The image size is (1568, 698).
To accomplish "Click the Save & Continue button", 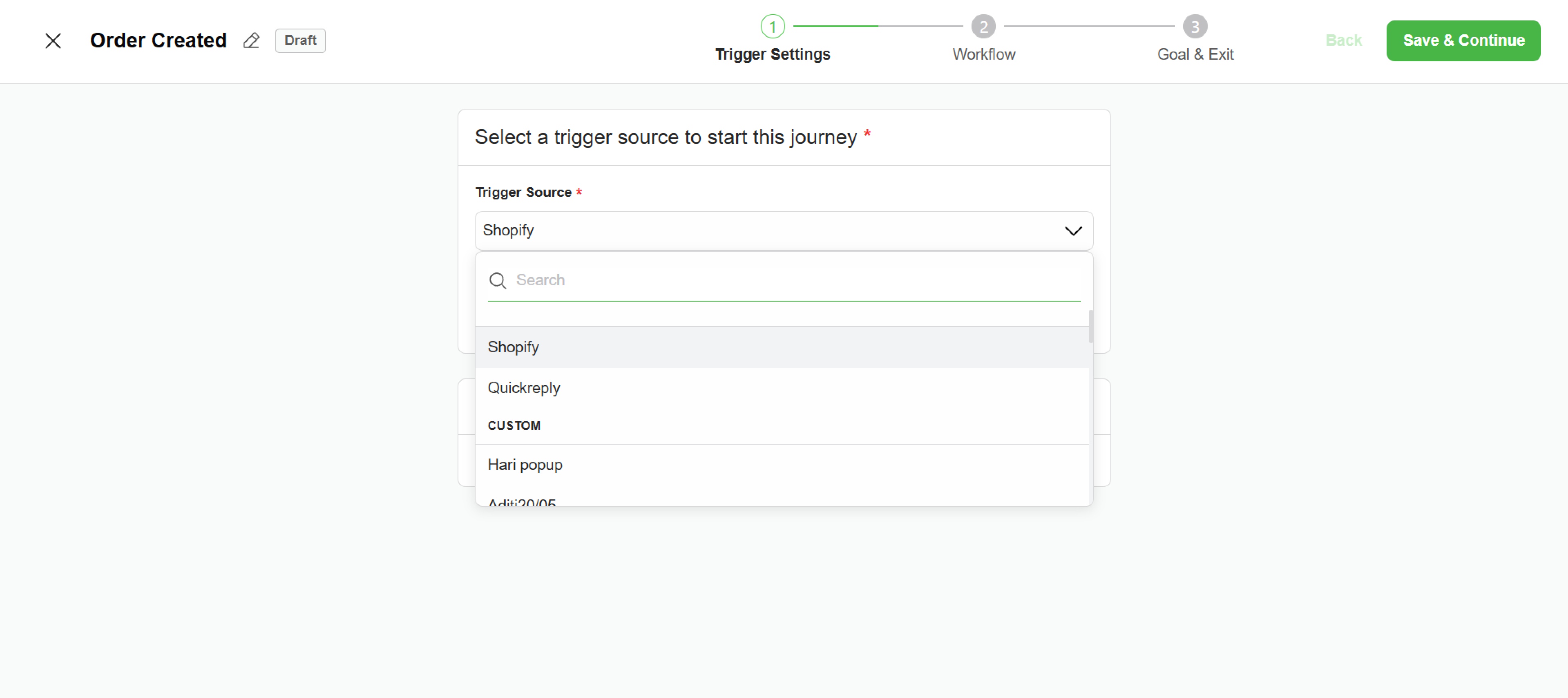I will click(x=1463, y=41).
